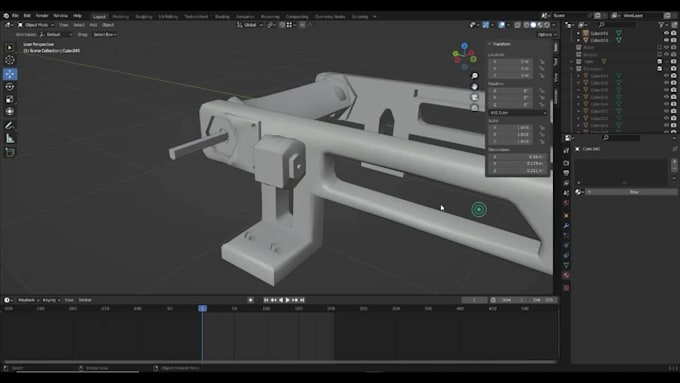Open the XYZ Euler rotation mode dropdown

pyautogui.click(x=518, y=113)
